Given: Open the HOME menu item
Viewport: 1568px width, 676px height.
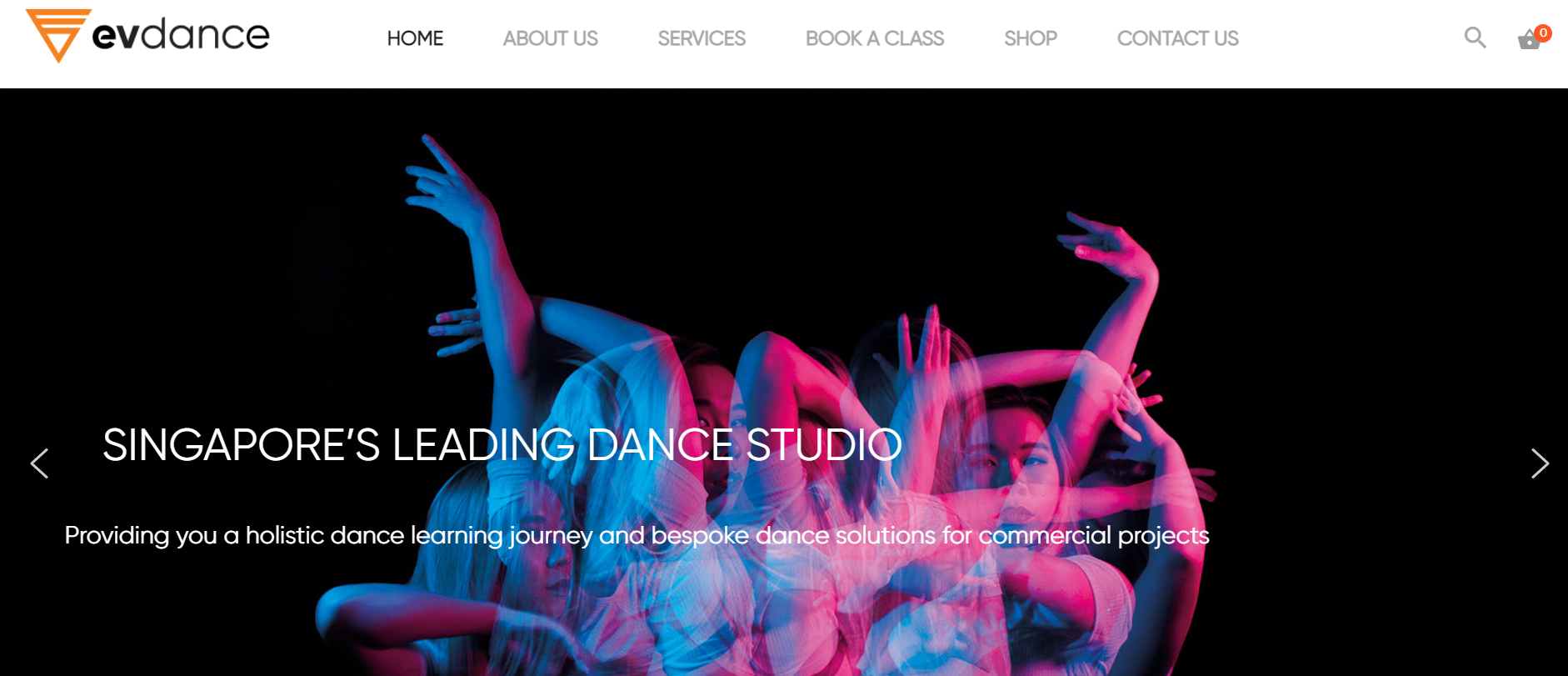Looking at the screenshot, I should [x=415, y=38].
